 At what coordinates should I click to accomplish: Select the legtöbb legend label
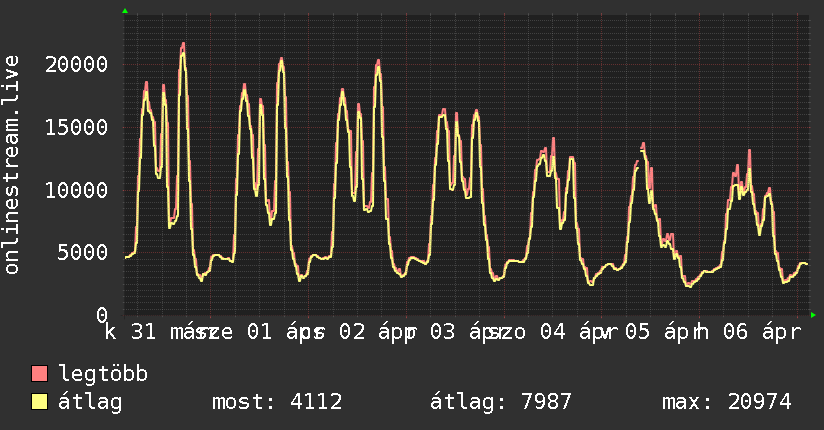pyautogui.click(x=103, y=373)
